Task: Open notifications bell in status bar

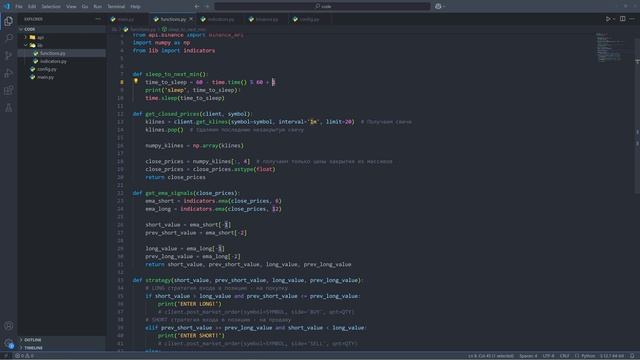Action: pyautogui.click(x=632, y=356)
